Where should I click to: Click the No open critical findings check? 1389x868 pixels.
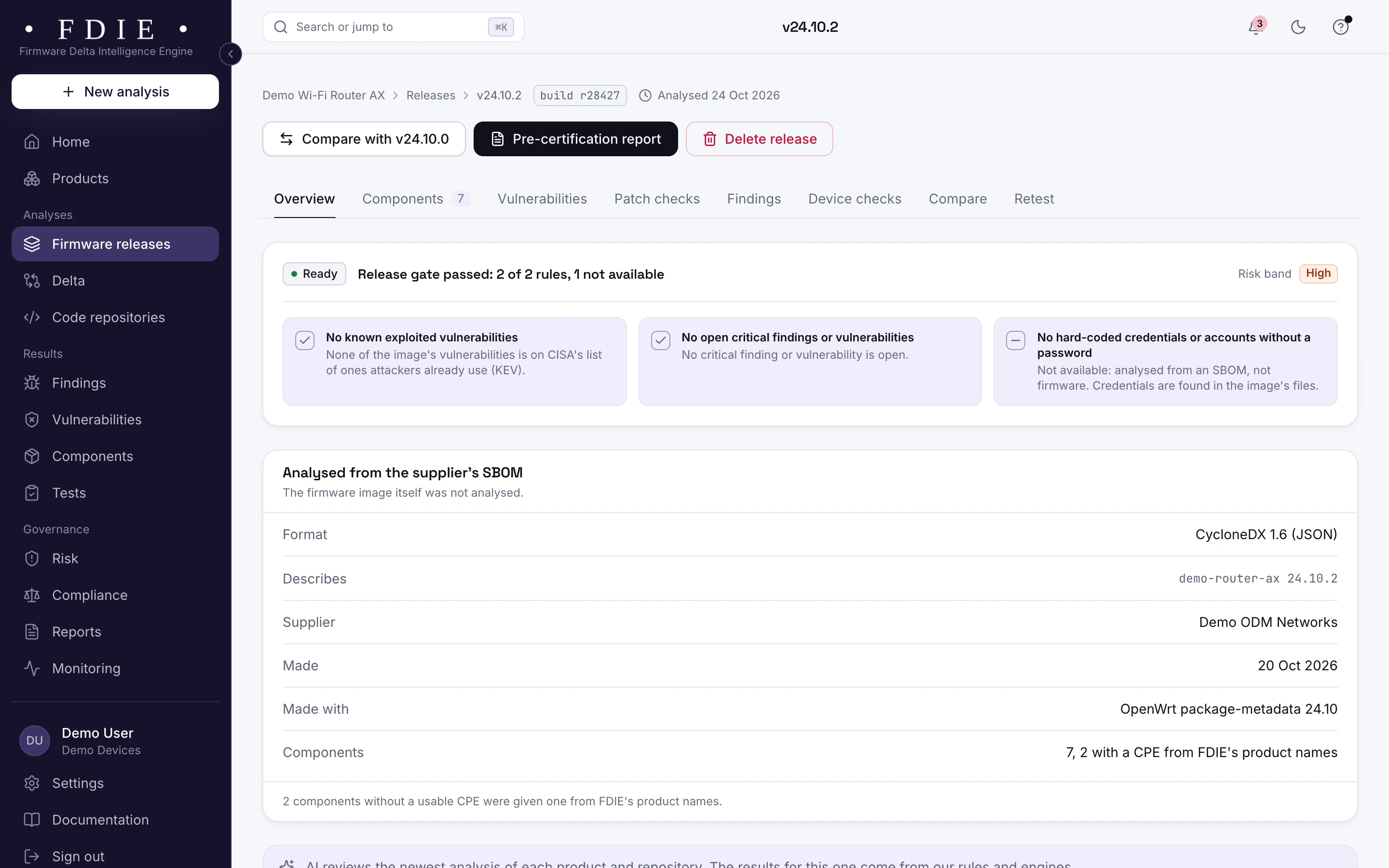661,340
